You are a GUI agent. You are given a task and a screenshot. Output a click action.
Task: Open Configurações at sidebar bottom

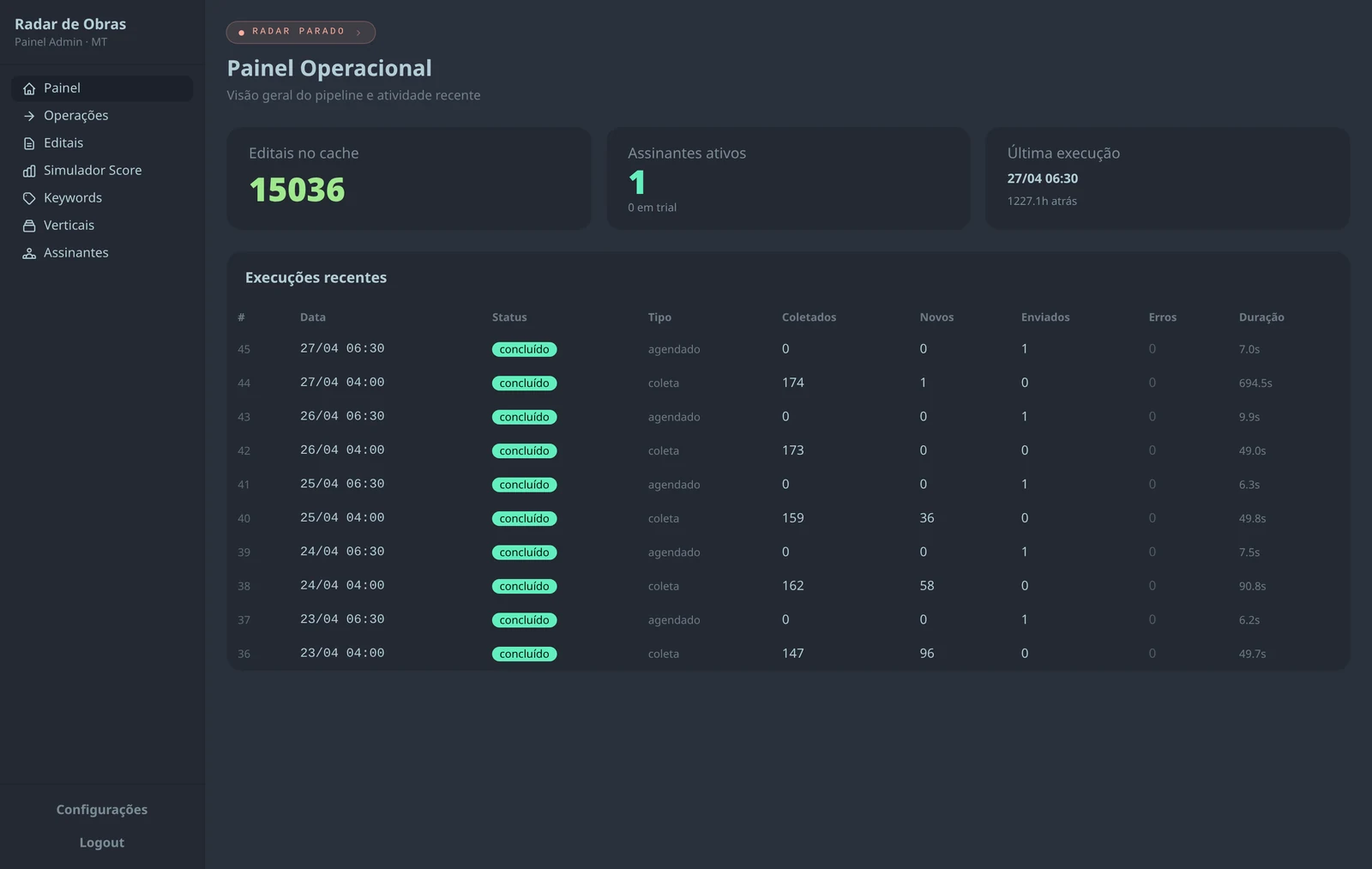click(x=102, y=810)
